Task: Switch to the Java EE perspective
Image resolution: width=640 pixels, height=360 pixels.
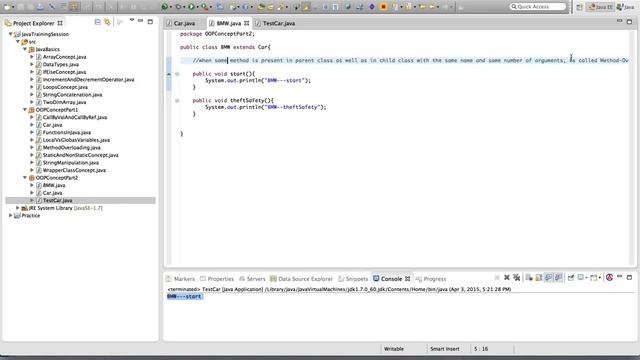Action: 600,7
